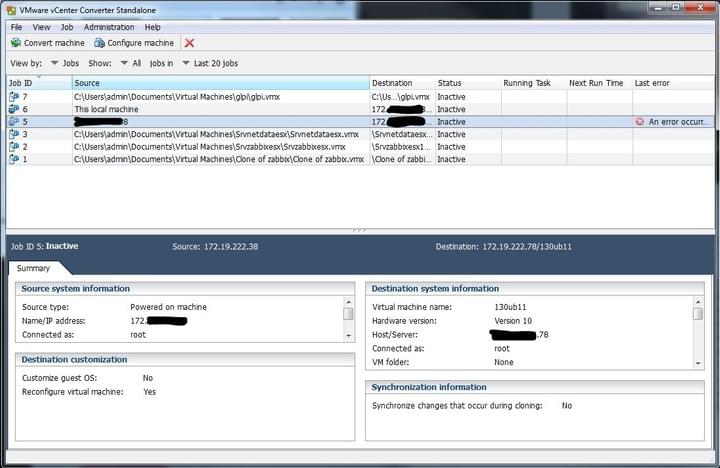Open the Help menu
The width and height of the screenshot is (720, 468).
pyautogui.click(x=152, y=27)
